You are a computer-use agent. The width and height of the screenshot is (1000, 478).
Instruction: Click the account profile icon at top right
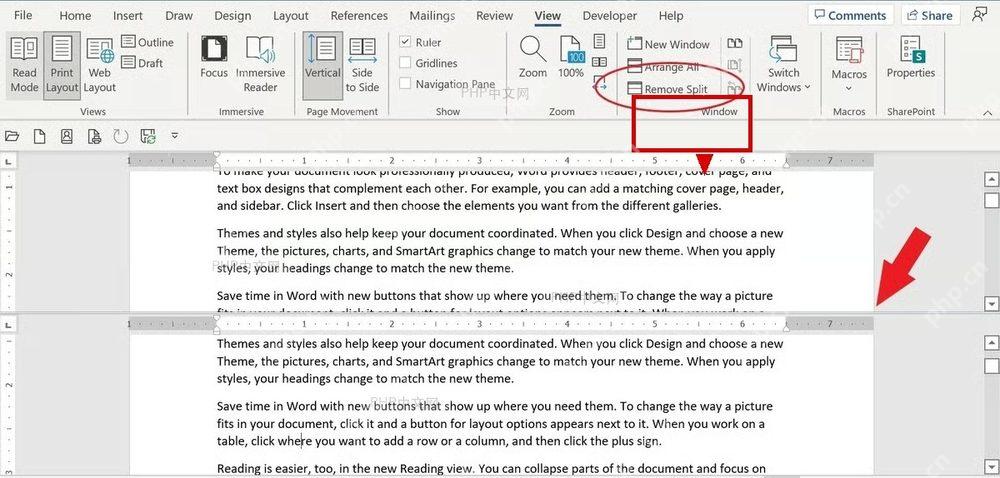click(x=980, y=15)
